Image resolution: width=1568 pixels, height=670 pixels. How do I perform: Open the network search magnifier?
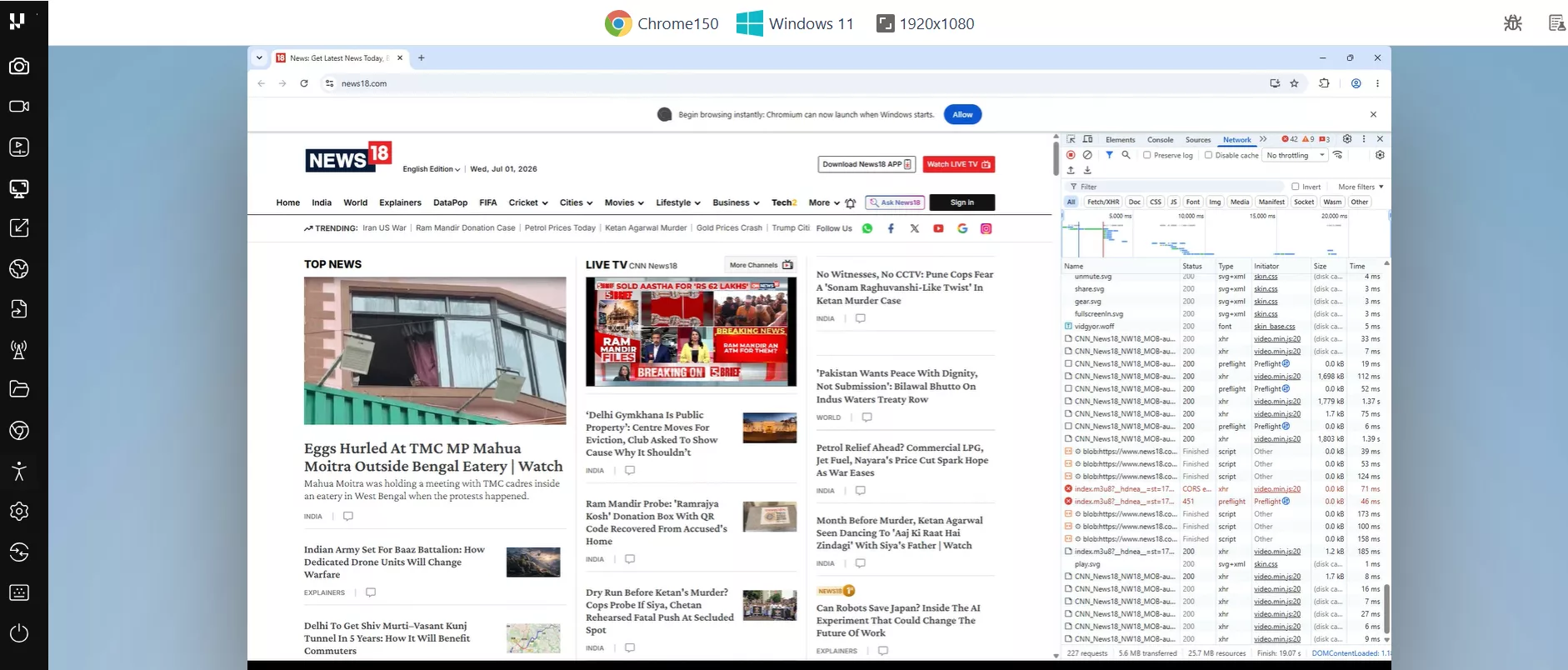(x=1126, y=155)
